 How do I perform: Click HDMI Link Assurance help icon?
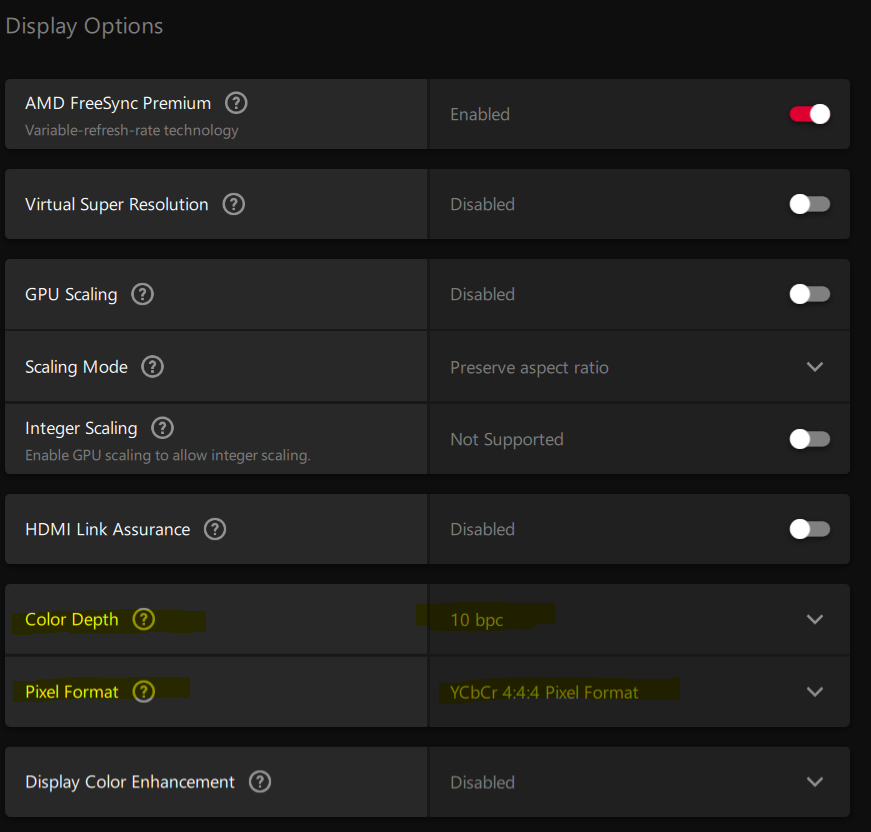pyautogui.click(x=215, y=529)
